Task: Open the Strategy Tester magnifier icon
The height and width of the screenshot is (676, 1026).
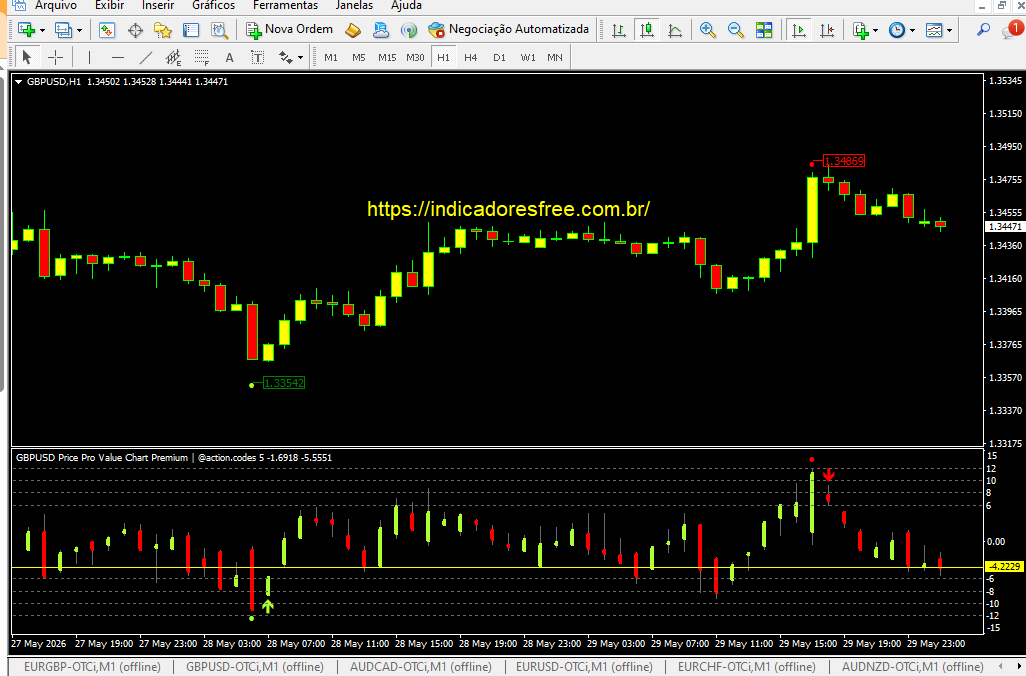Action: 219,30
